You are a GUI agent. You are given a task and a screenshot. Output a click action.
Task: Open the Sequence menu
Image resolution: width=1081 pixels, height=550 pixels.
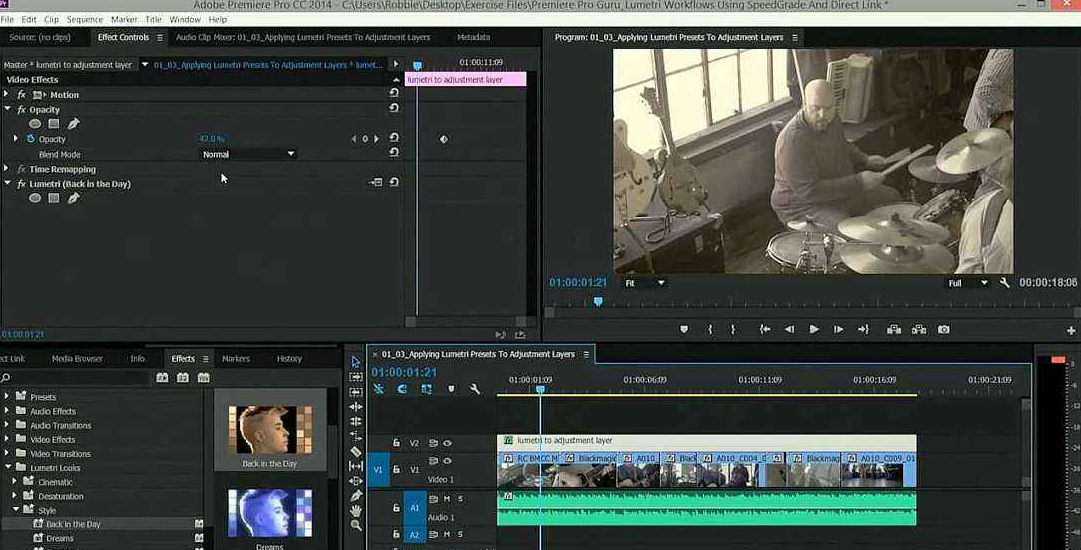coord(84,19)
